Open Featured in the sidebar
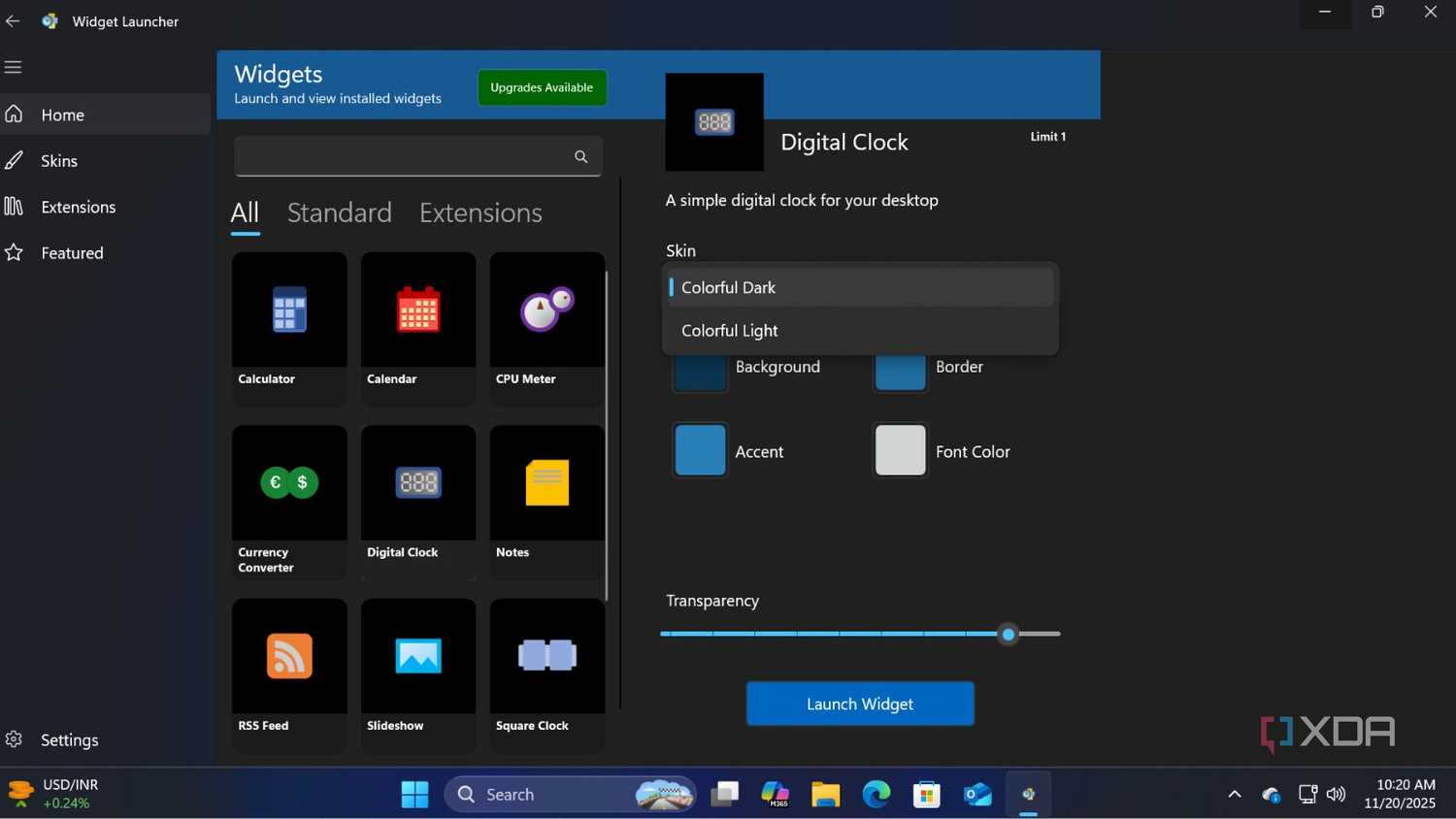The image size is (1456, 819). coord(105,252)
